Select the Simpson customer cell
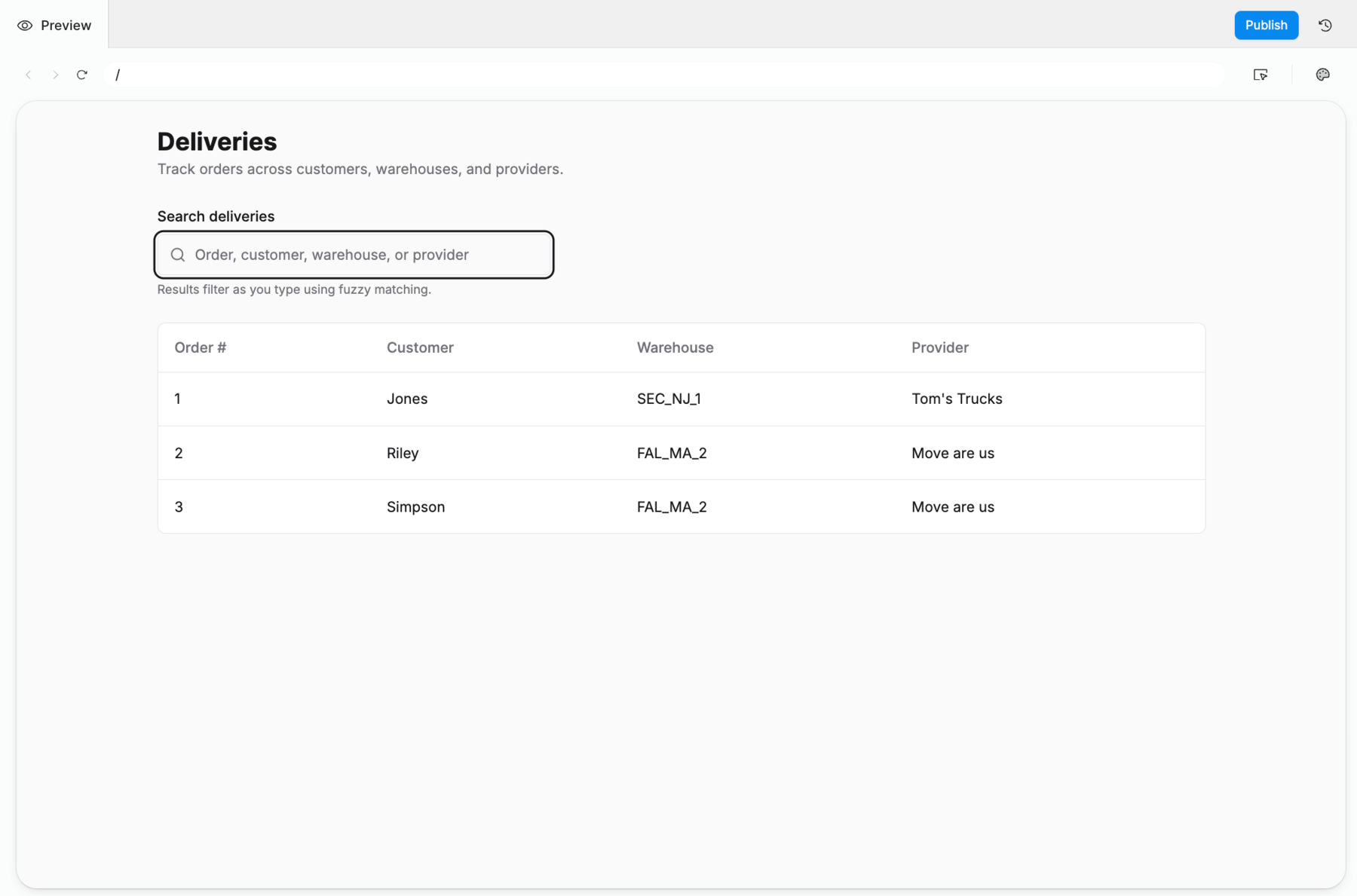Screen dimensions: 1357x896 coord(415,507)
